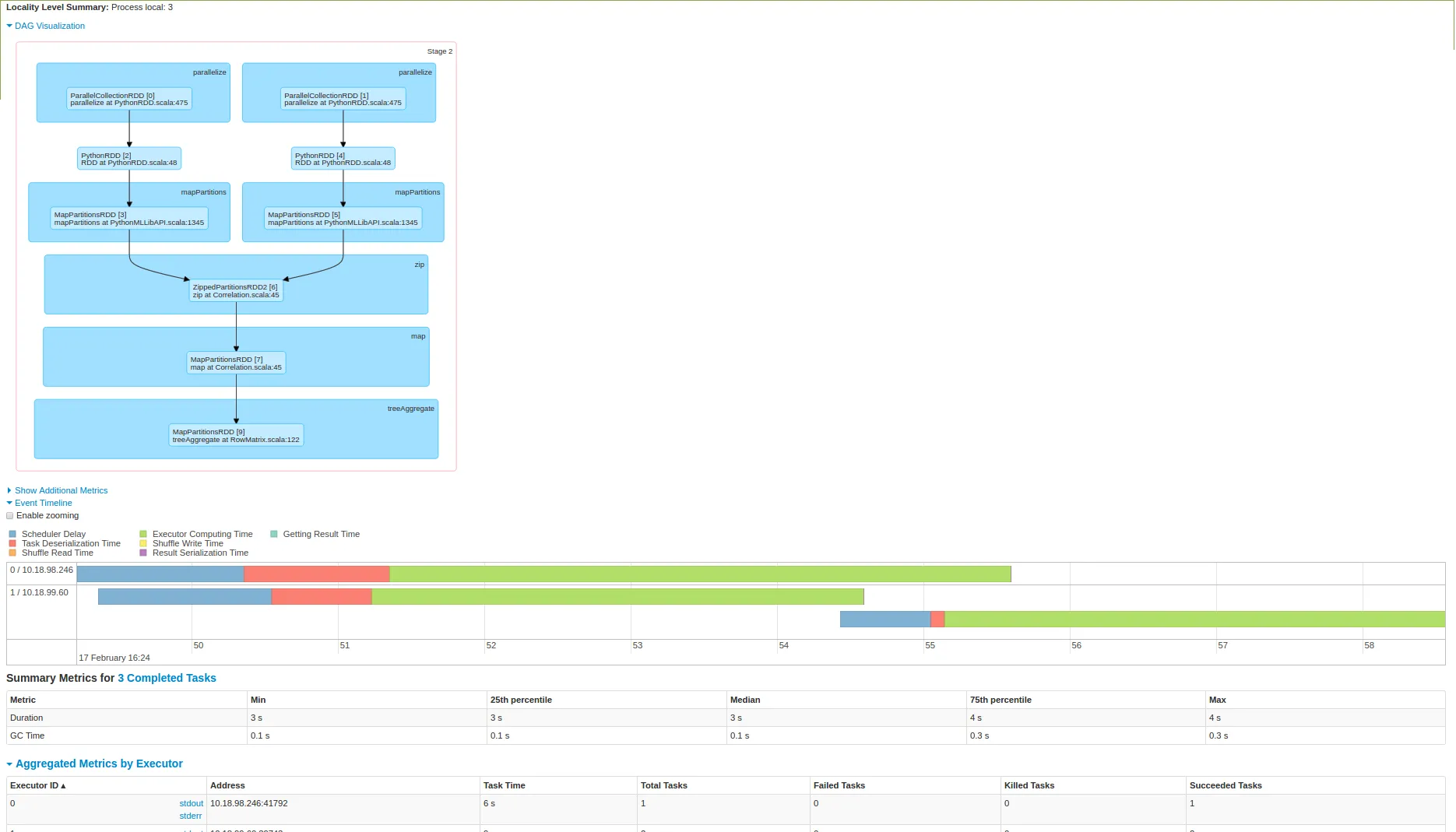The image size is (1456, 832).
Task: Select ZippedPartitionsRDD2 [6] node
Action: (x=236, y=291)
